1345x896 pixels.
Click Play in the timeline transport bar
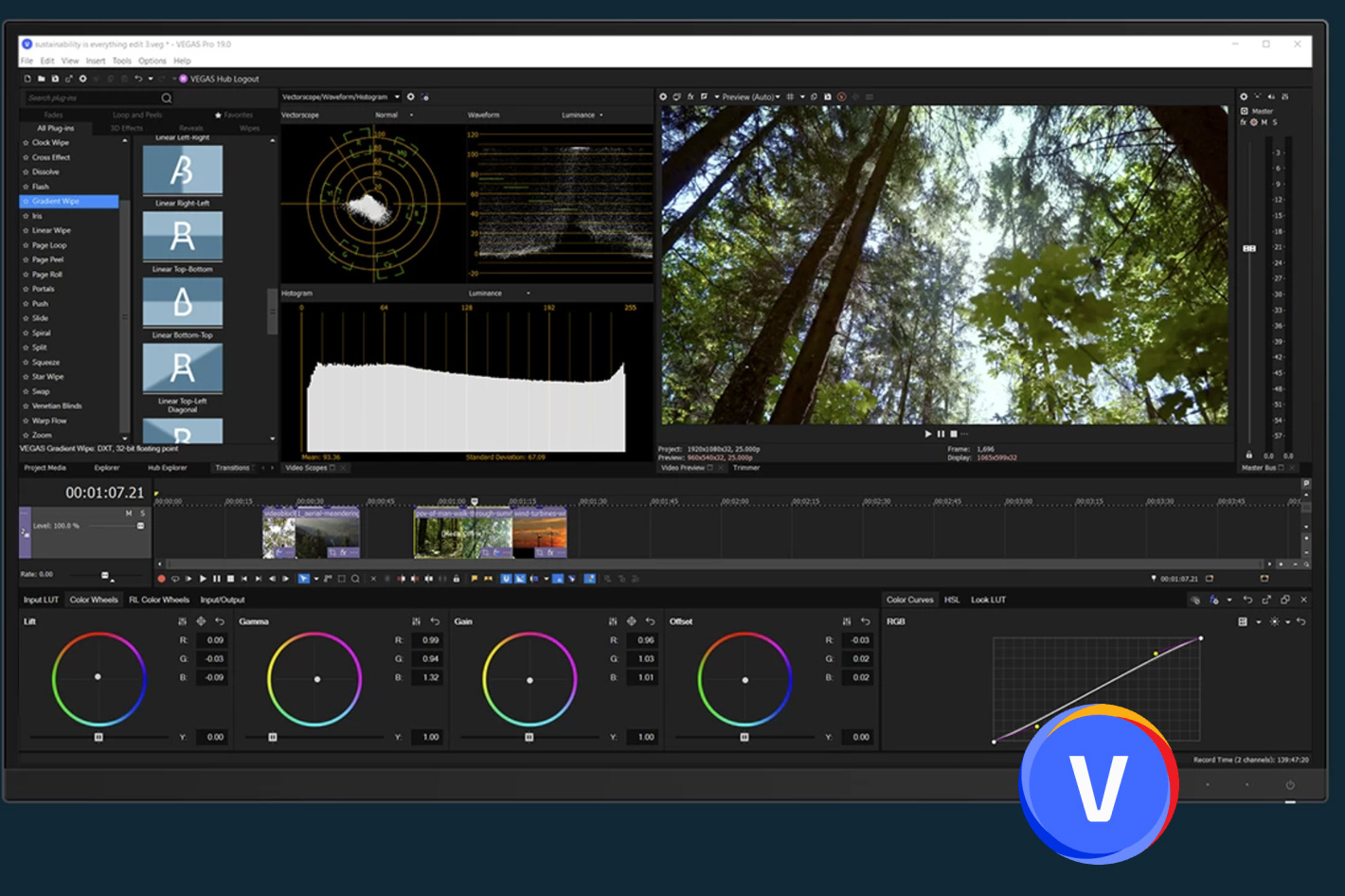click(x=203, y=578)
